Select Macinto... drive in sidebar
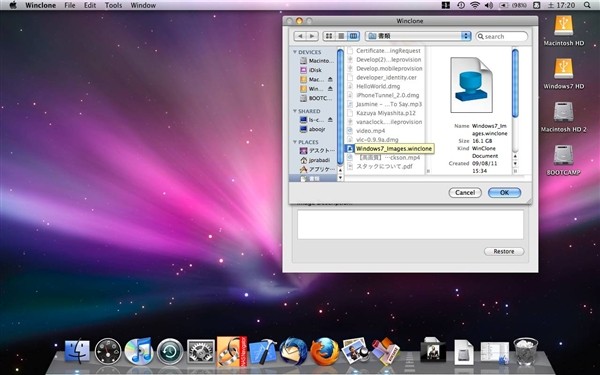Image resolution: width=600 pixels, height=375 pixels. click(x=317, y=60)
